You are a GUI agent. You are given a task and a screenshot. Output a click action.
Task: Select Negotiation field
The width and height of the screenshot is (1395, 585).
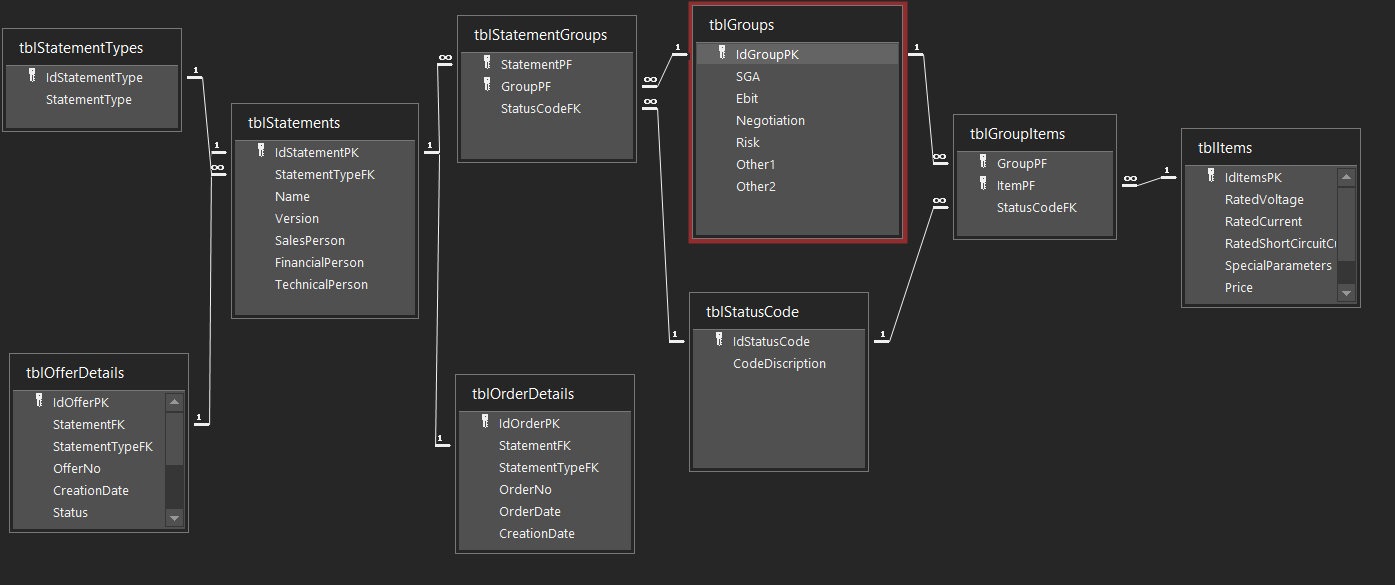coord(770,120)
